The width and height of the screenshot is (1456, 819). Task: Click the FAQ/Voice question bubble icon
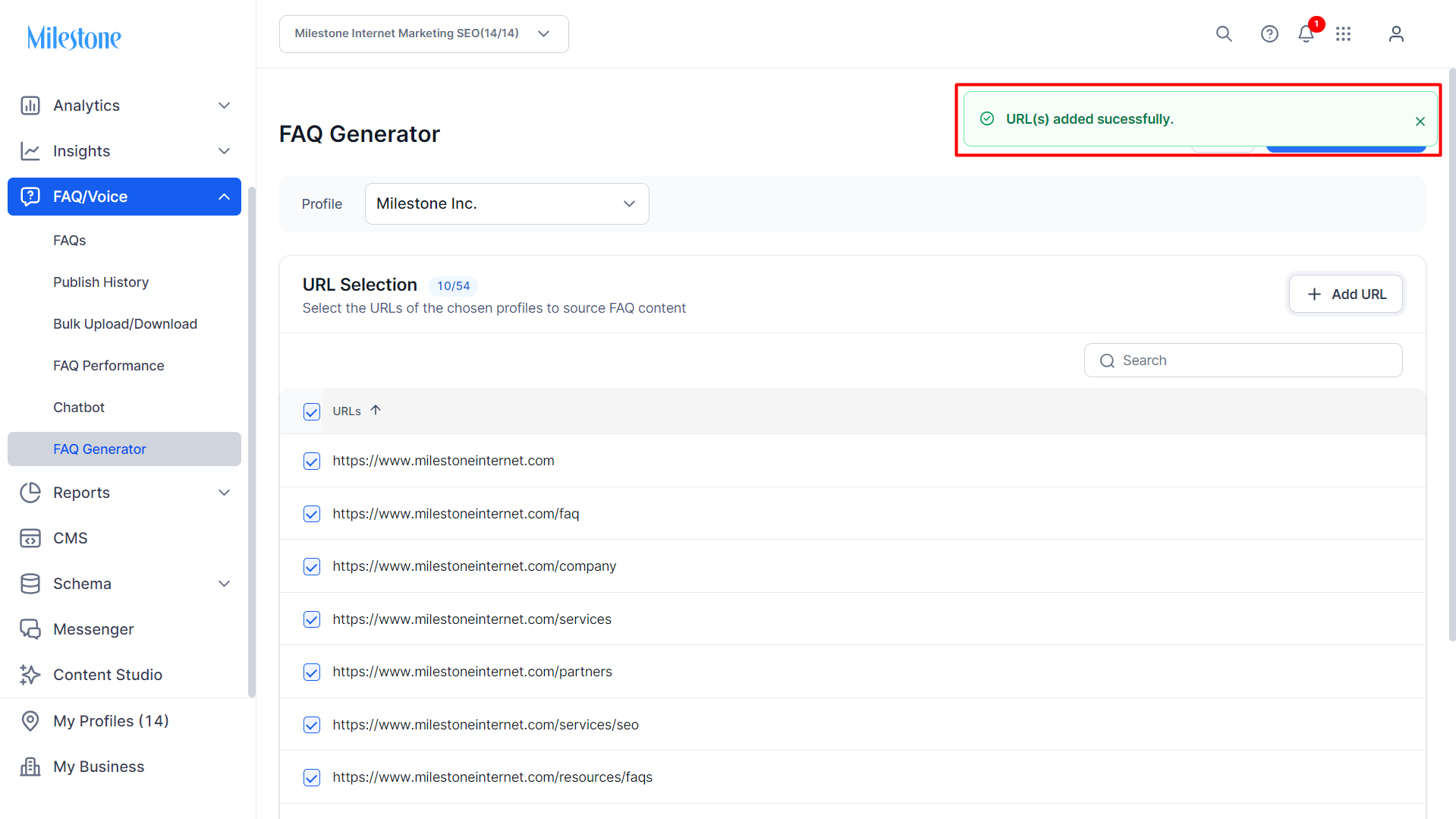[30, 197]
